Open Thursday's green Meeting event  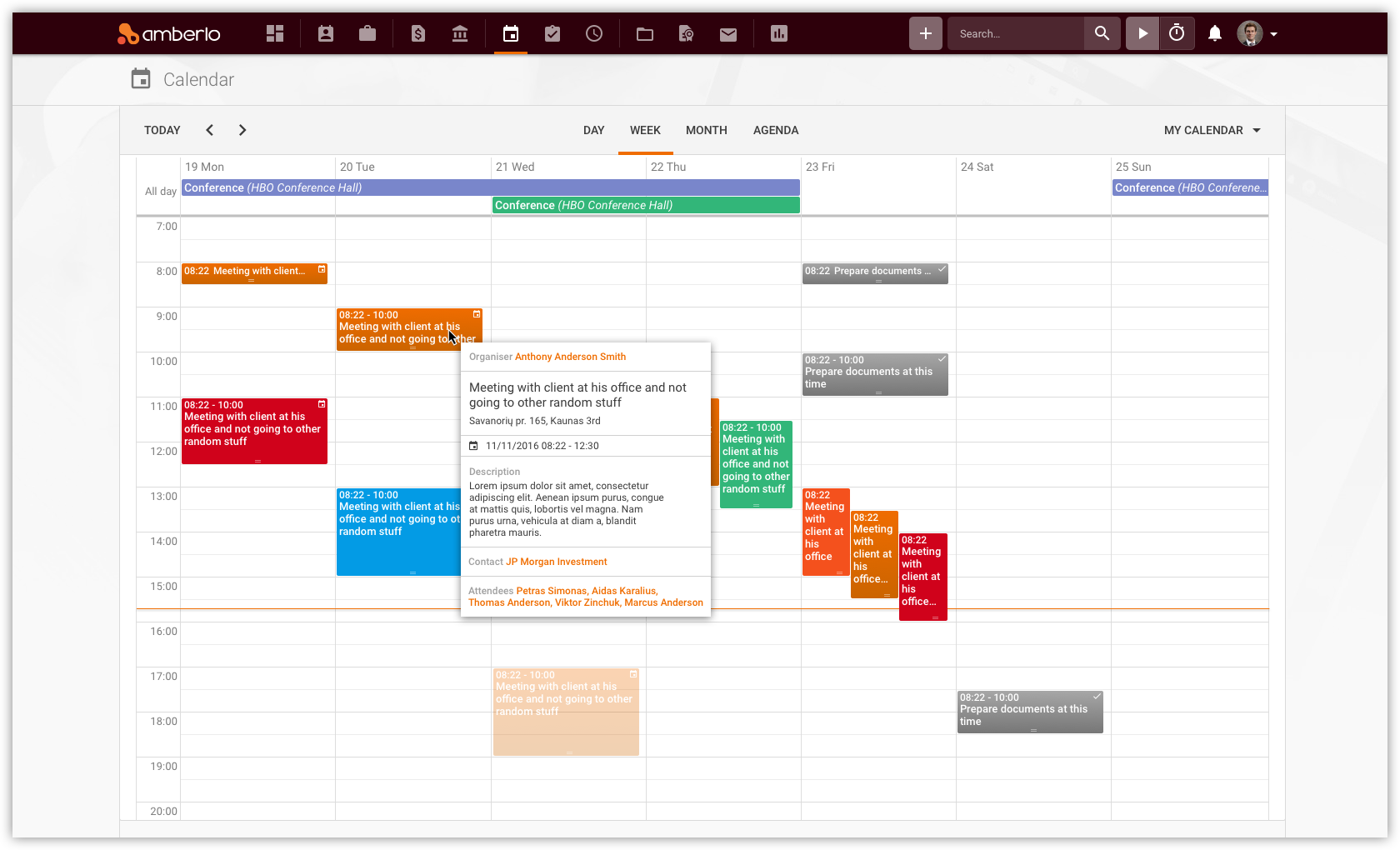pyautogui.click(x=756, y=464)
